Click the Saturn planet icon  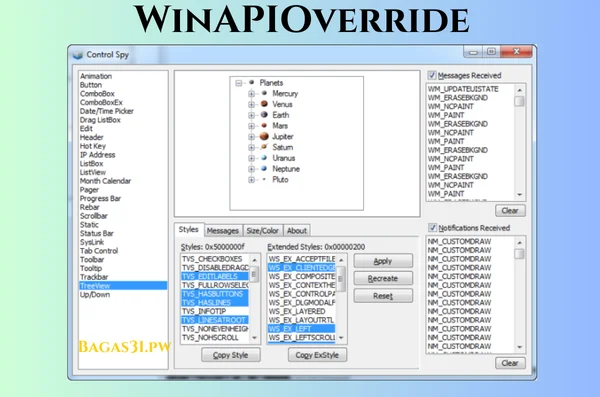click(264, 147)
